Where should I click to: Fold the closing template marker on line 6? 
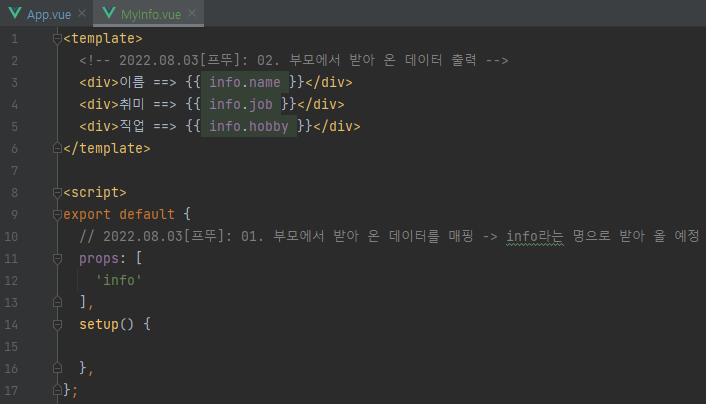click(57, 148)
